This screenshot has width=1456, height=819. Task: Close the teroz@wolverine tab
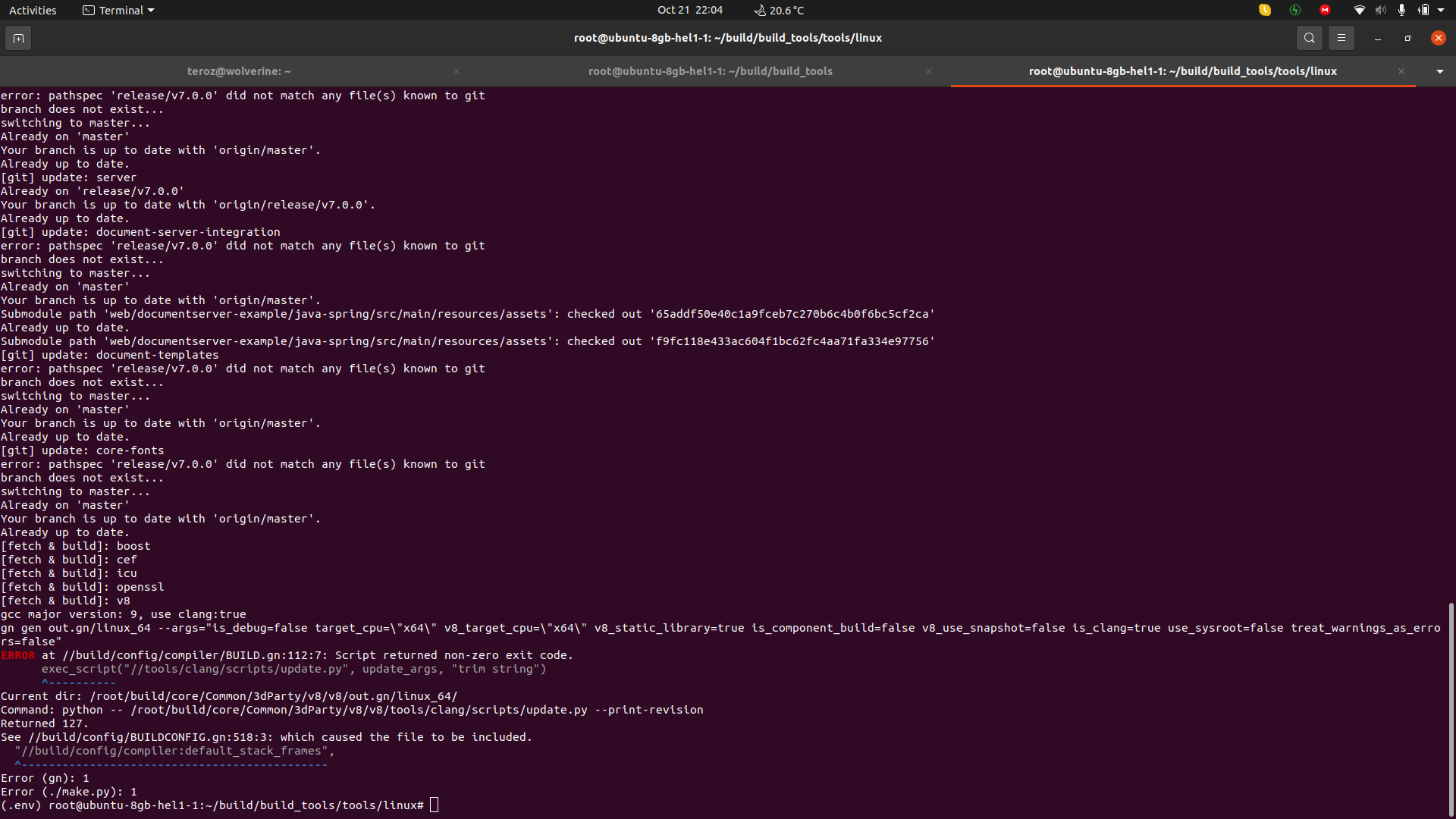click(x=457, y=71)
